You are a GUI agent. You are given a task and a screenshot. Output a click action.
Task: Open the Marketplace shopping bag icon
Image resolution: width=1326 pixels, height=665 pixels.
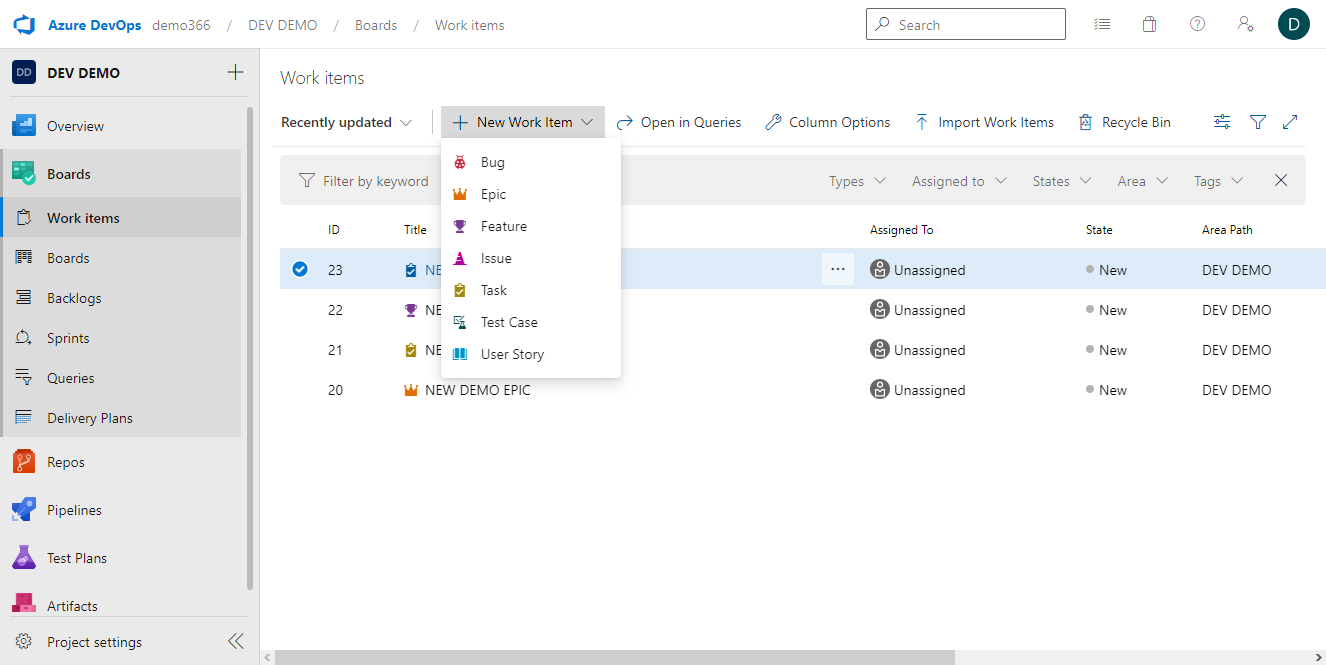tap(1150, 25)
